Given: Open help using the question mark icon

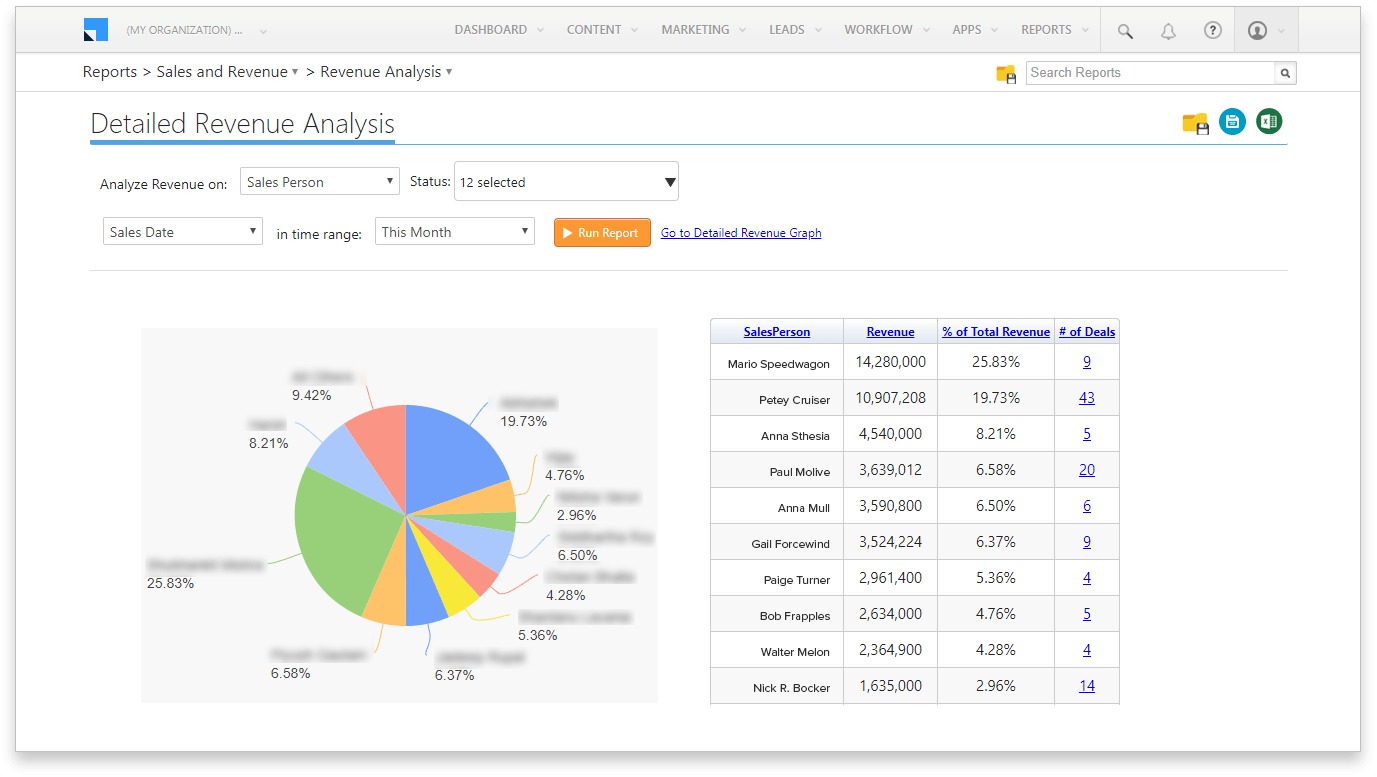Looking at the screenshot, I should [1213, 30].
